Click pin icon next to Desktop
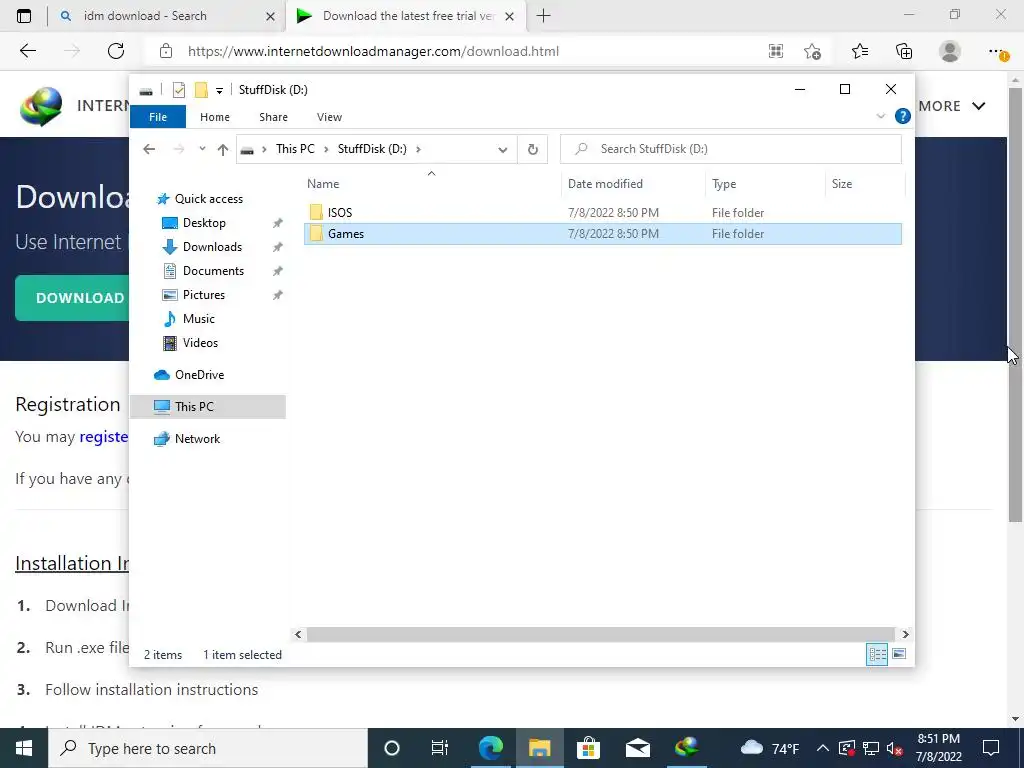Screen dimensions: 1024x768 pyautogui.click(x=278, y=223)
